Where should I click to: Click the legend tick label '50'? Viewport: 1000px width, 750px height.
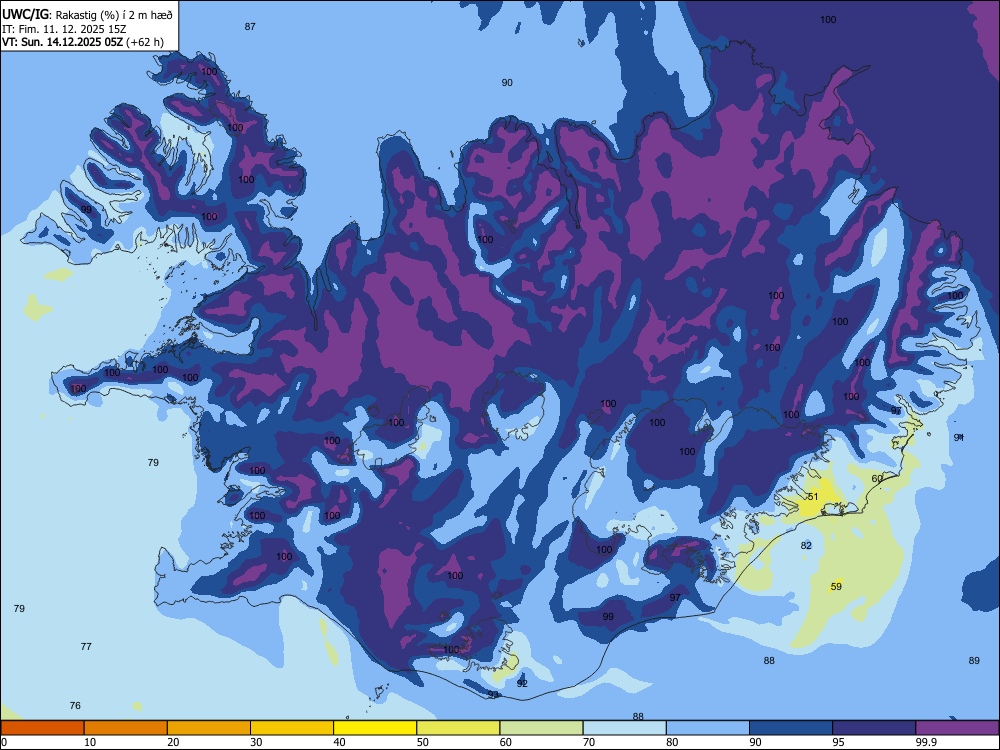tap(423, 742)
